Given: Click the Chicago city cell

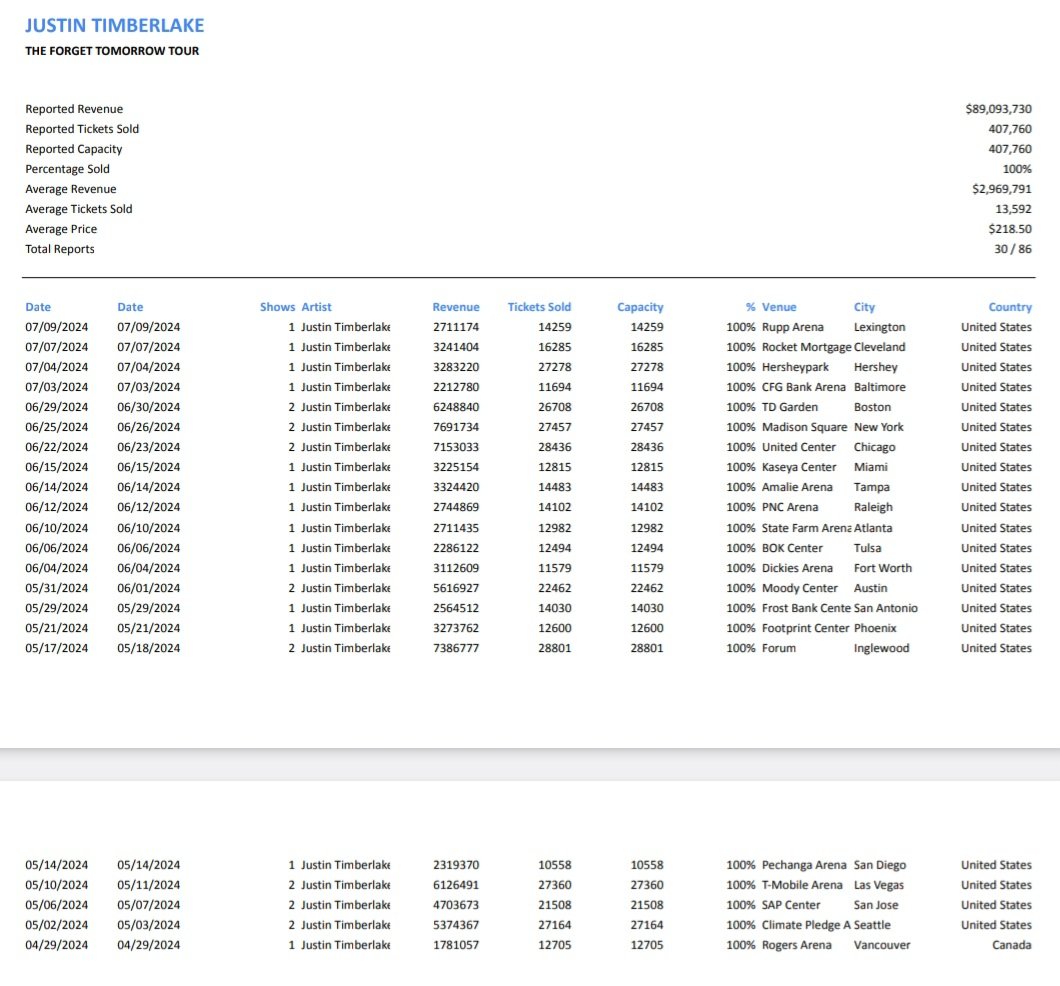Looking at the screenshot, I should [874, 447].
